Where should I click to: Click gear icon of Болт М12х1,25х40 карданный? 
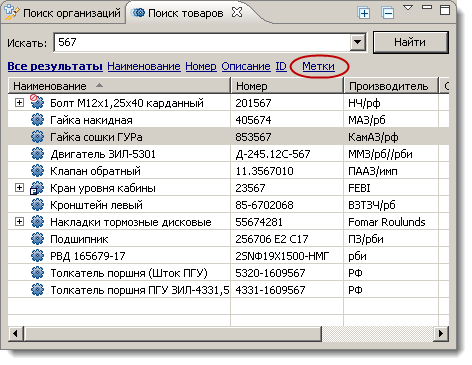click(x=37, y=102)
